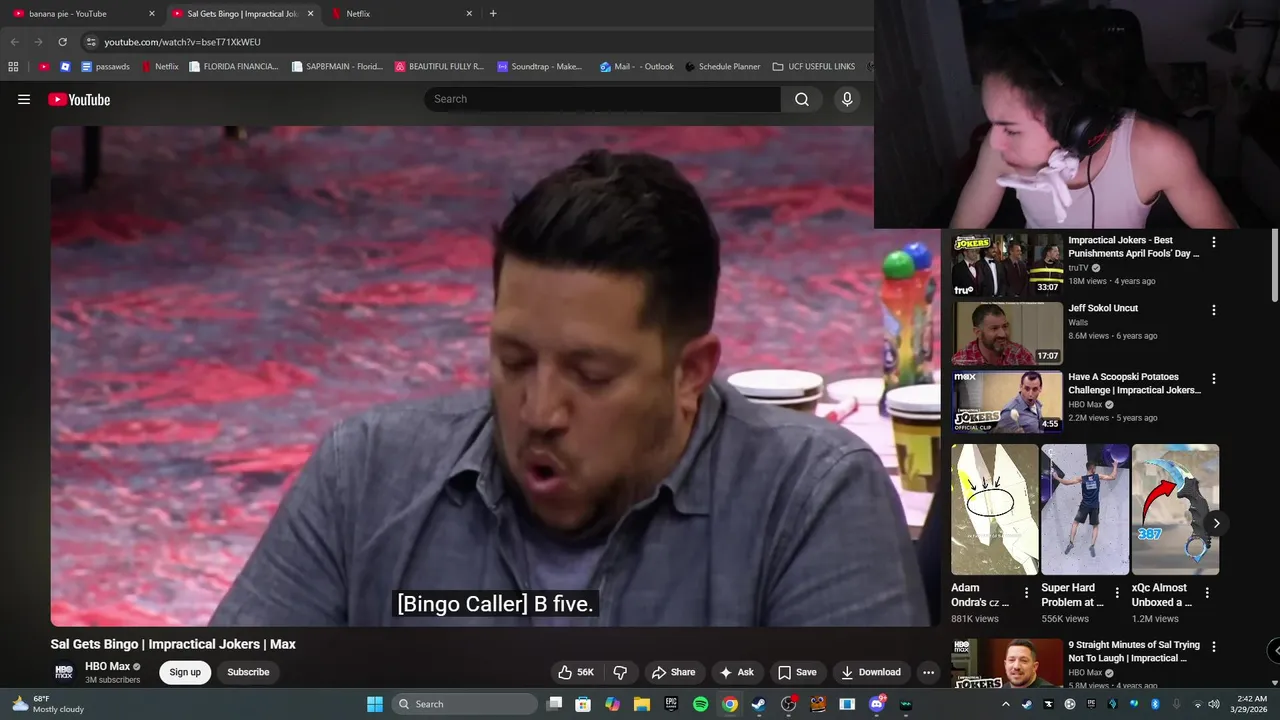Image resolution: width=1280 pixels, height=720 pixels.
Task: Open the Mail Outlook bookmark
Action: click(x=636, y=67)
